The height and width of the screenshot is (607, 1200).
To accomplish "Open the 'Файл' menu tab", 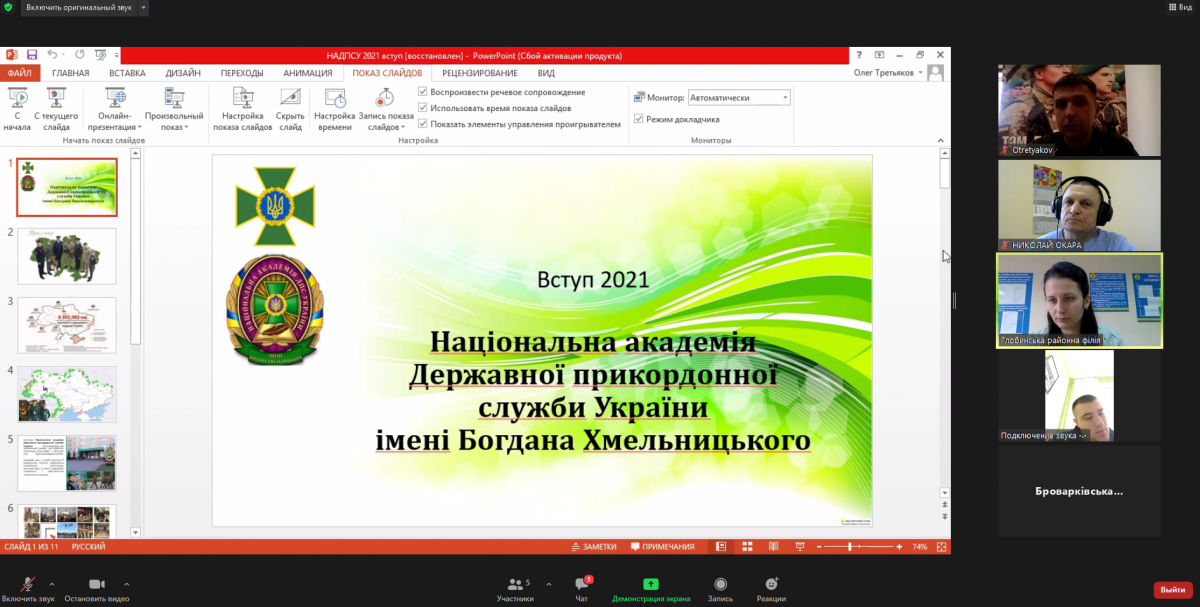I will 19,73.
